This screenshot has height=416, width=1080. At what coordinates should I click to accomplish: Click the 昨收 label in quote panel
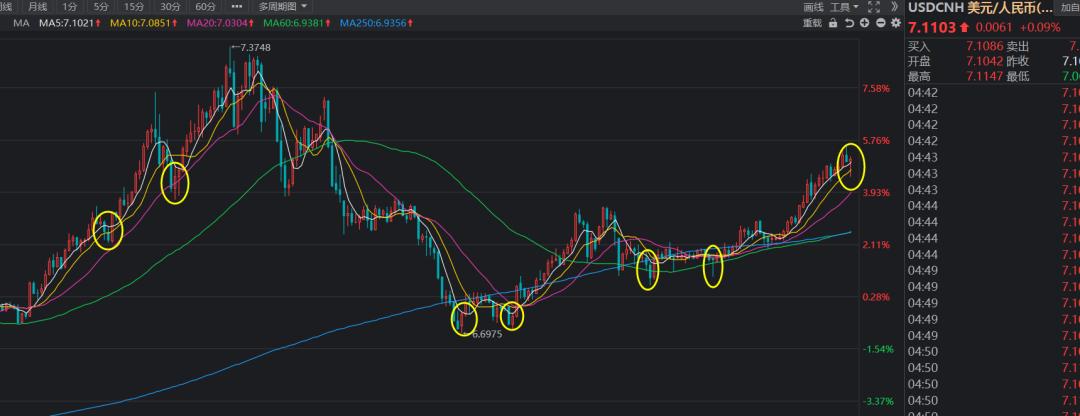[x=1018, y=61]
